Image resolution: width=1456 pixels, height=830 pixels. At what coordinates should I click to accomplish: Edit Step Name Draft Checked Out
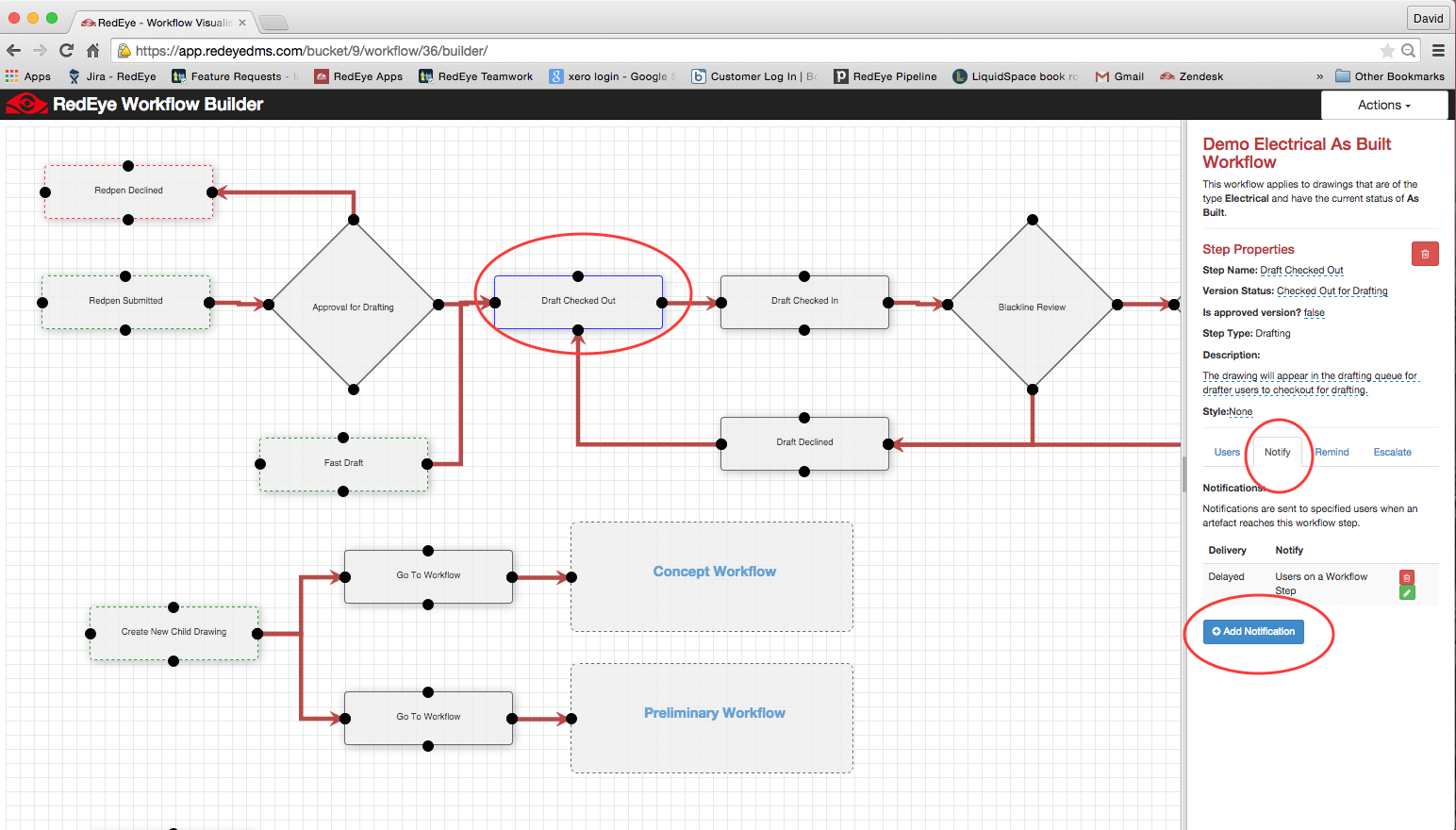(x=1301, y=271)
